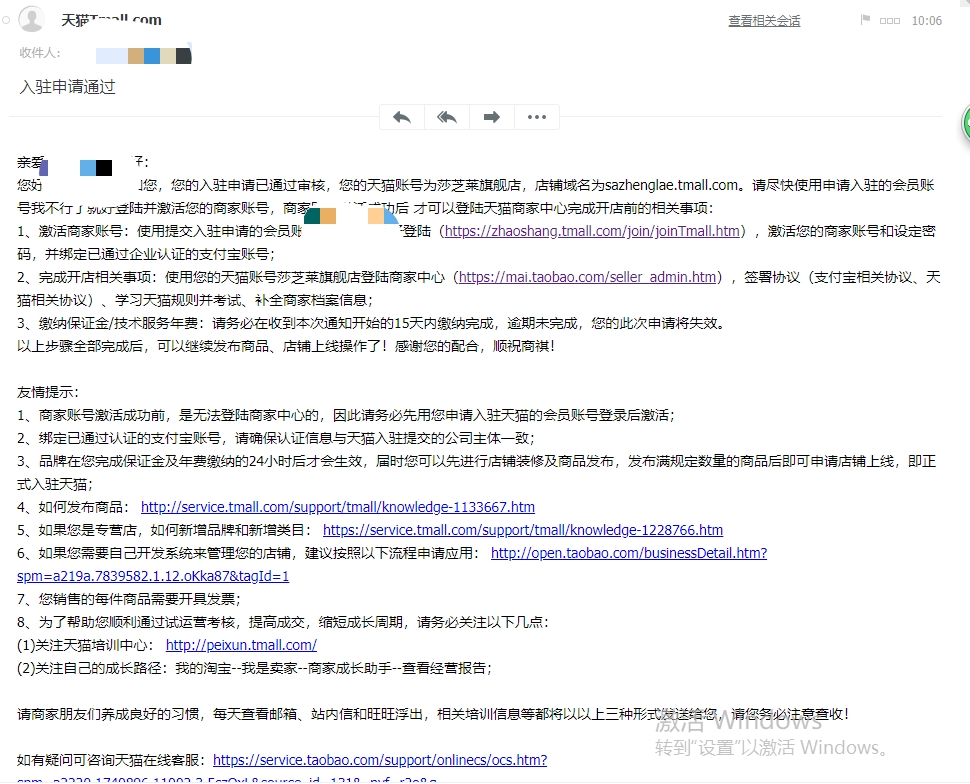Open the knowledge-1133667.htm support link
Viewport: 970px width, 784px height.
(338, 507)
